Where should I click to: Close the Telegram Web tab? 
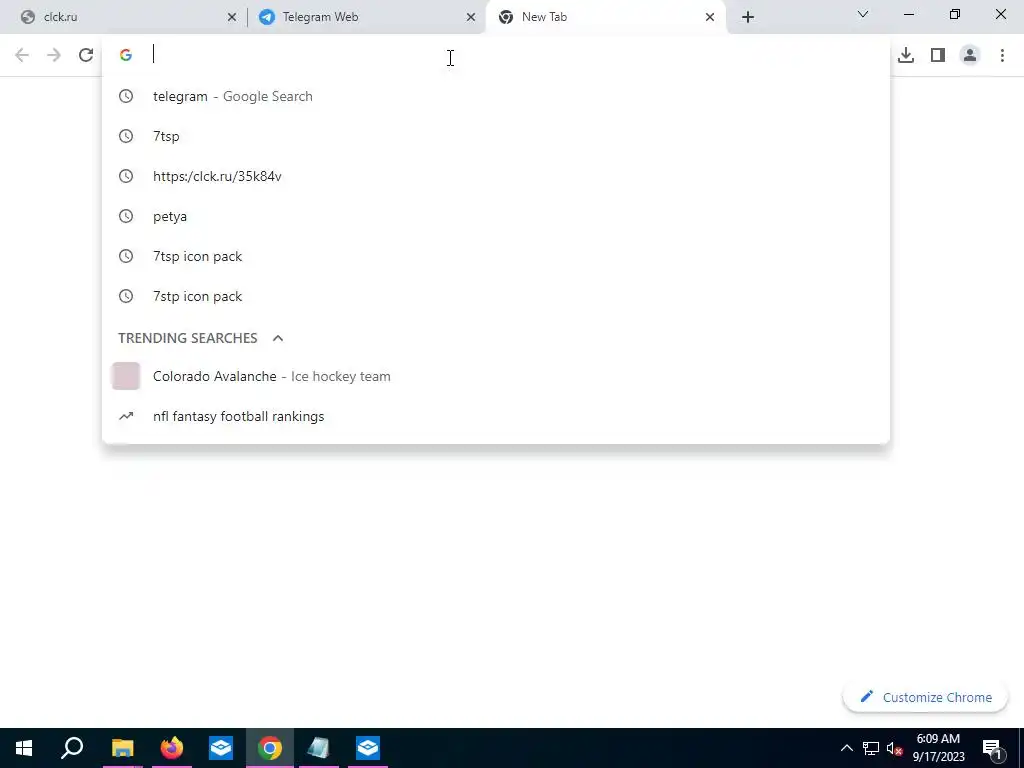coord(471,17)
